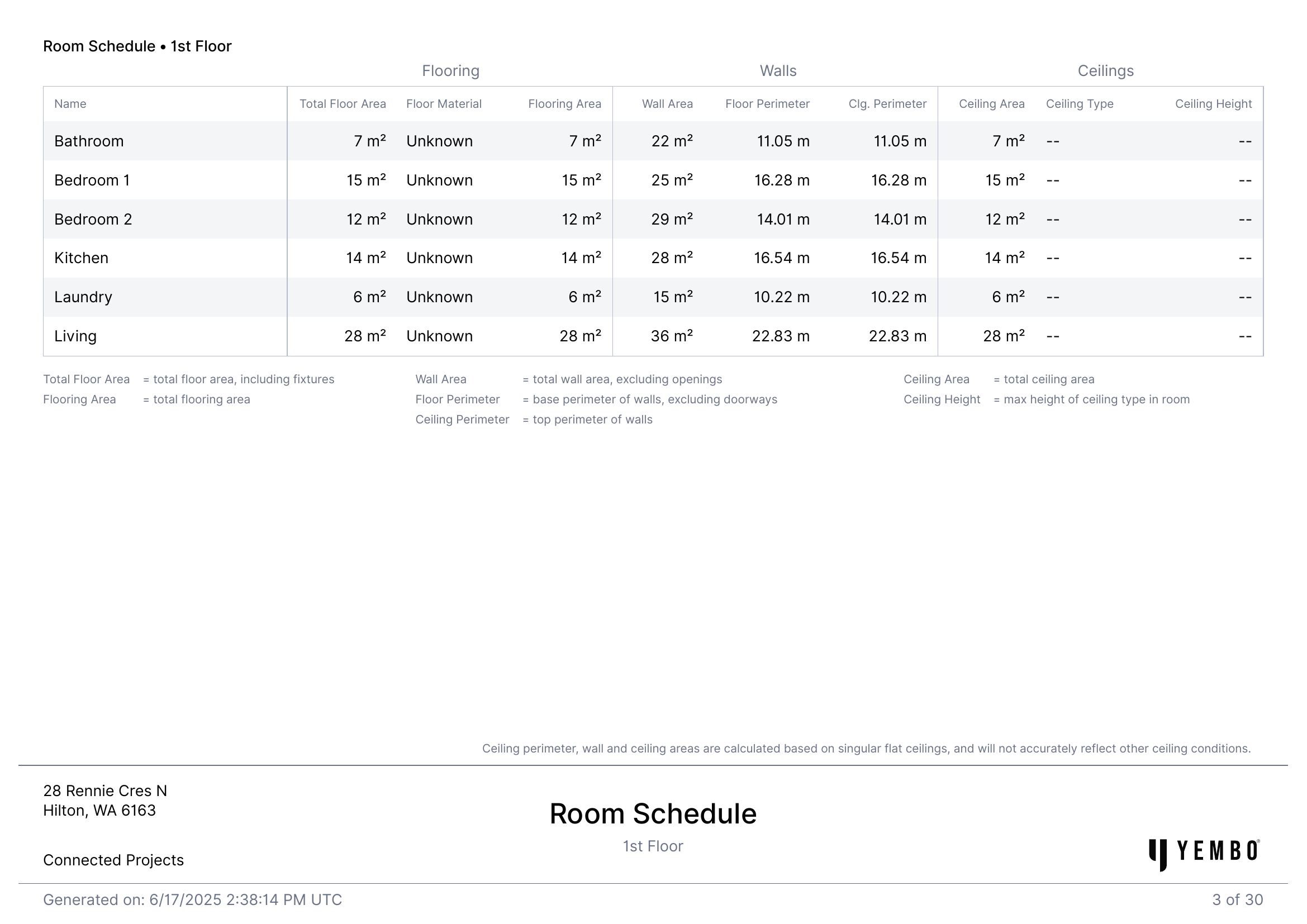Select Laundry floor perimeter 10.22 m
The image size is (1307, 924).
(x=782, y=297)
